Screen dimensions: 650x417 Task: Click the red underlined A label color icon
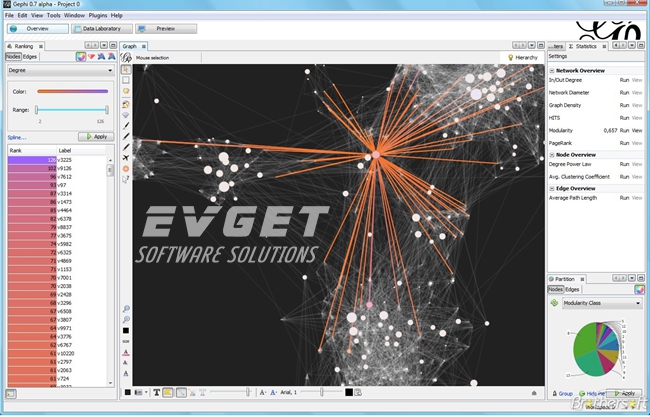[126, 352]
